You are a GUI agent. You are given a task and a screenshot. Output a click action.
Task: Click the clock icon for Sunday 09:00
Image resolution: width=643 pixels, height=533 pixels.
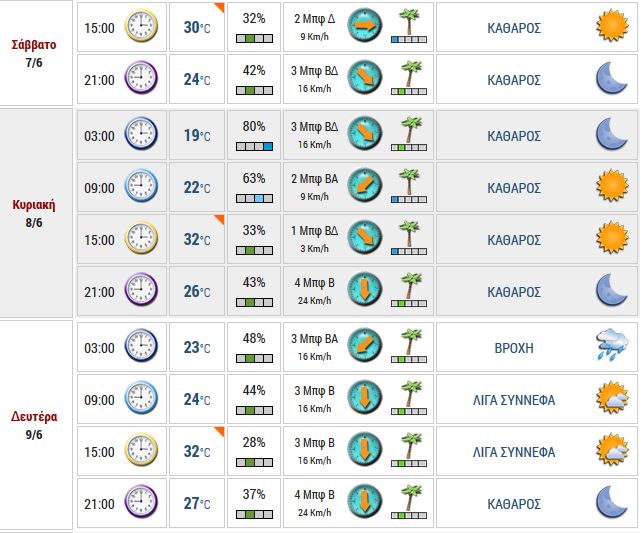[141, 186]
